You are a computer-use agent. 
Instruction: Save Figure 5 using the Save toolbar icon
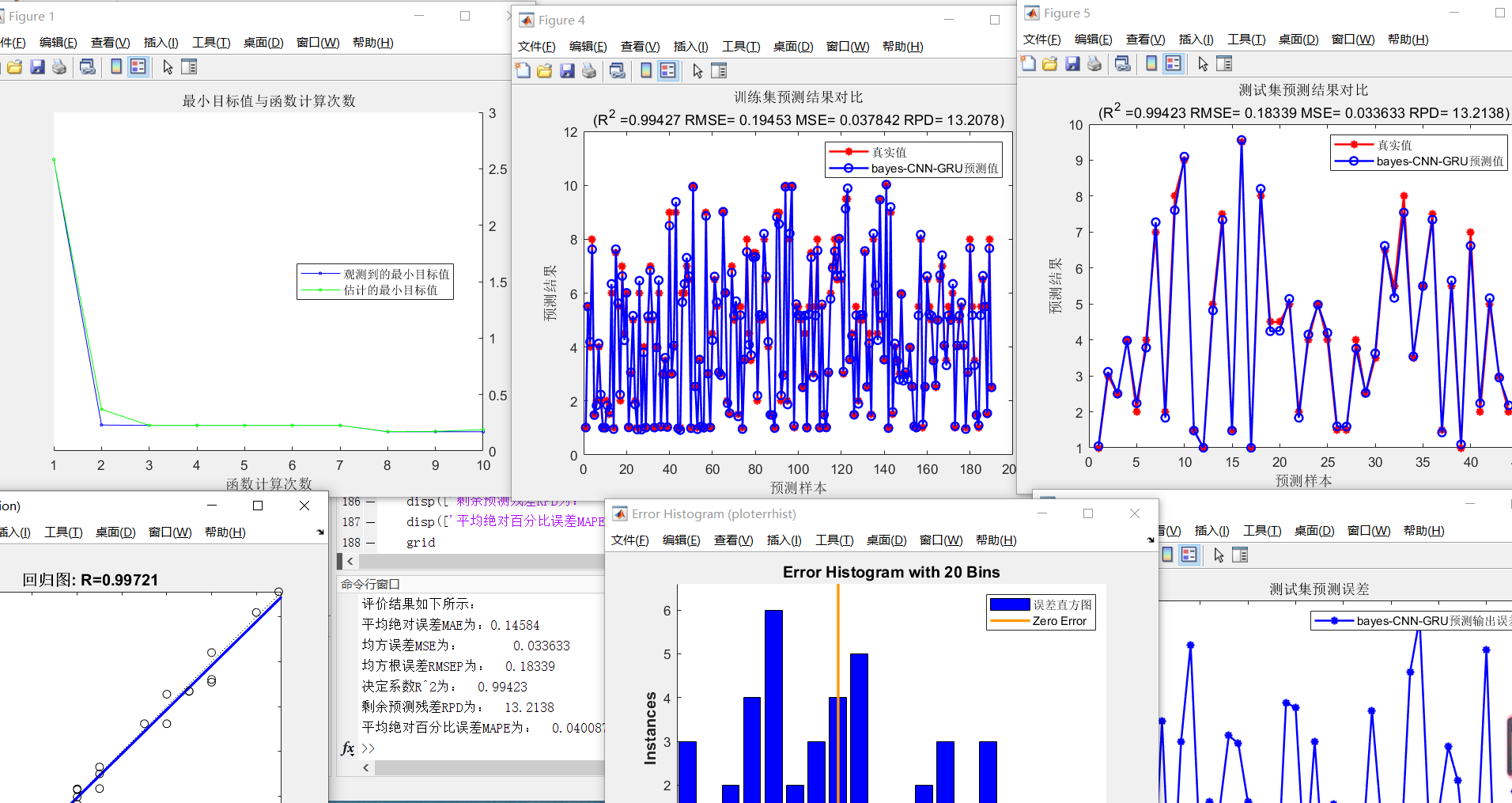1072,63
